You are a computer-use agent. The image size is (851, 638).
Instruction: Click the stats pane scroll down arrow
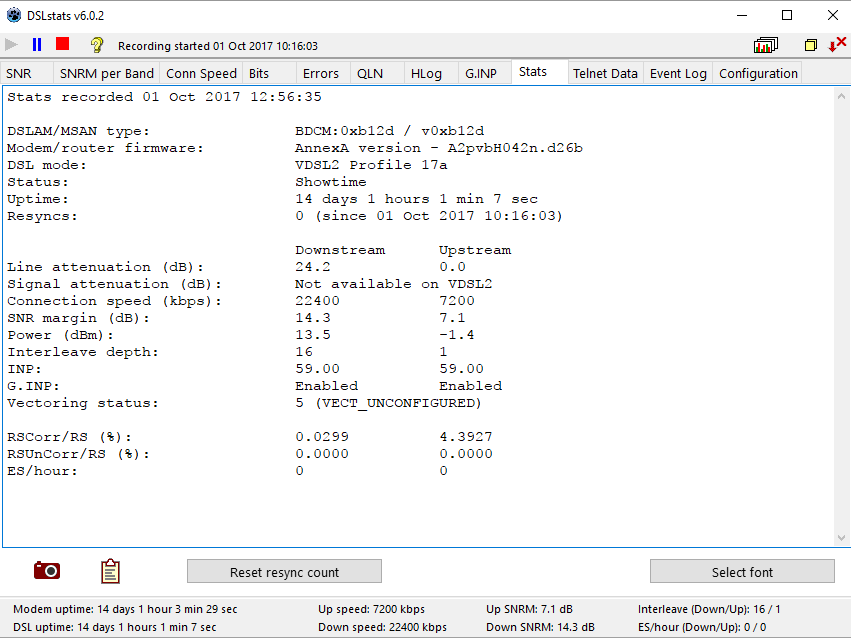[841, 538]
